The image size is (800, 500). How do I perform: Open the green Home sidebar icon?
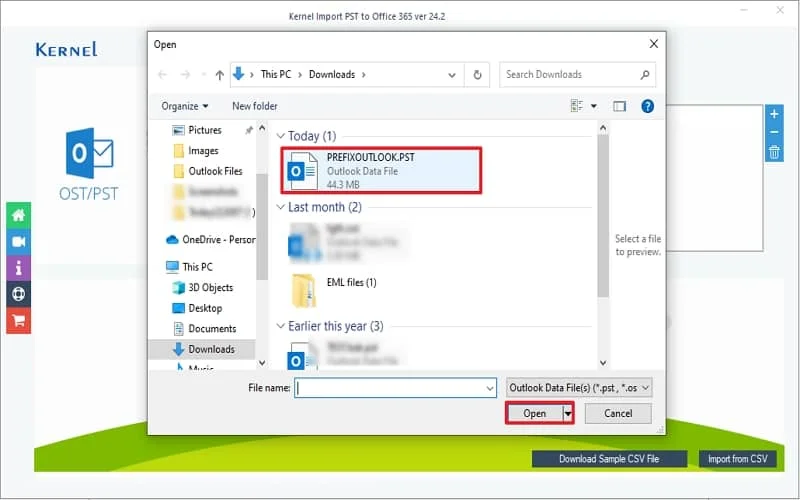coord(18,215)
